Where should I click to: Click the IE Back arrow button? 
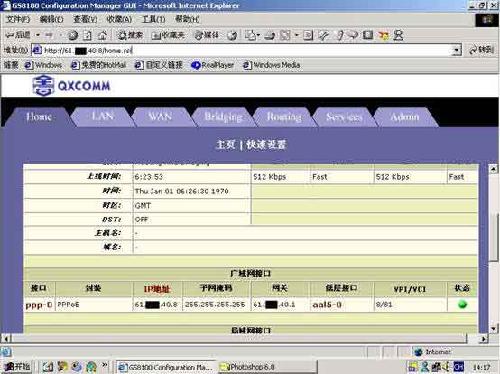coord(18,35)
